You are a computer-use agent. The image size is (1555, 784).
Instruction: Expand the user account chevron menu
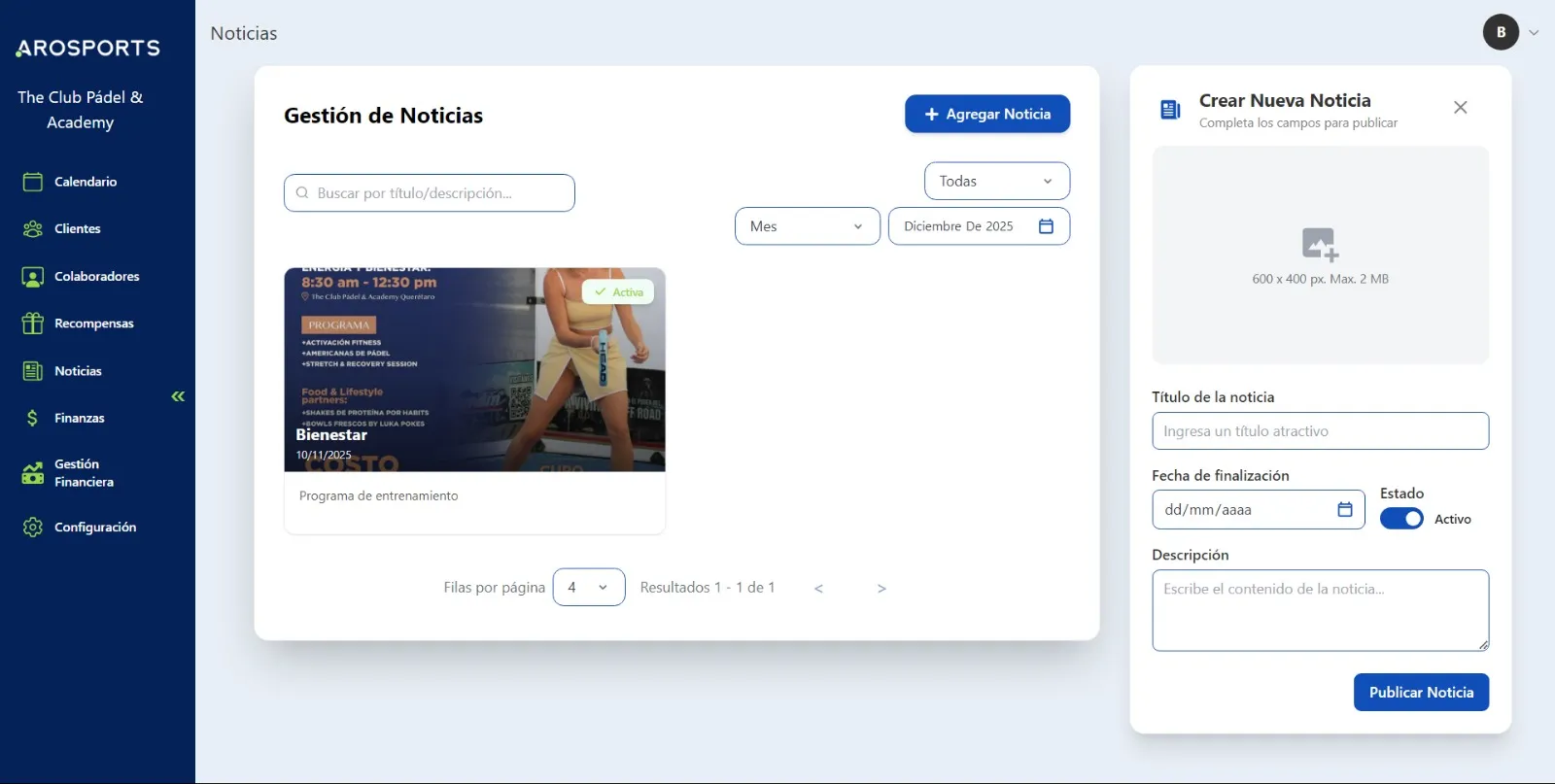pos(1534,32)
